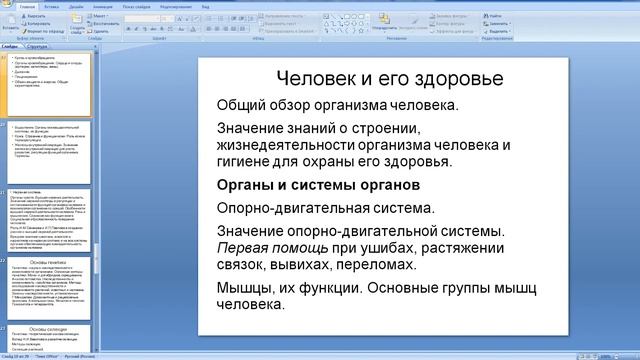Click the Numbering list icon
This screenshot has width=640, height=360.
[221, 19]
